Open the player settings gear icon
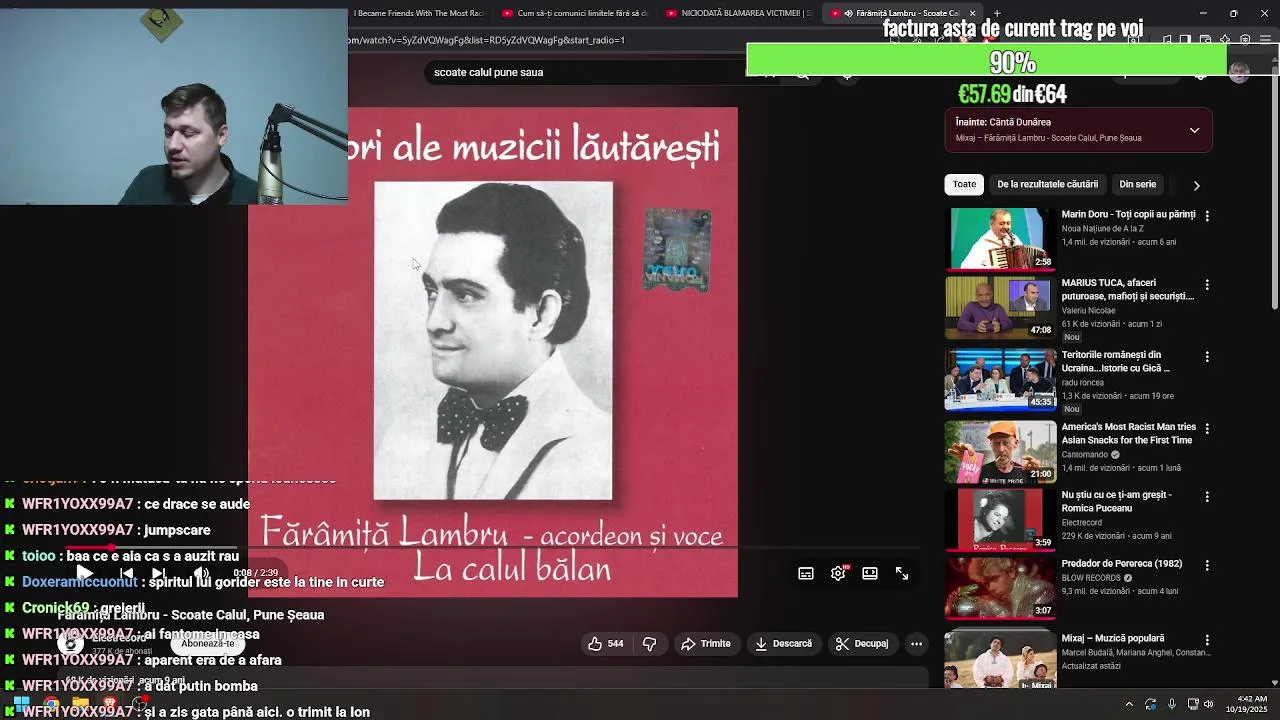The image size is (1280, 720). point(838,573)
